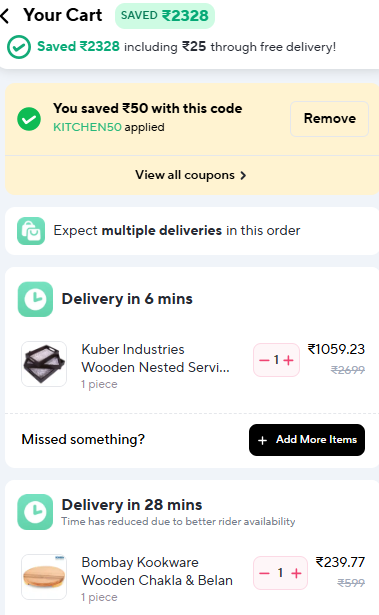379x615 pixels.
Task: Open Kuber Industries serving tray thumbnail
Action: click(x=44, y=364)
